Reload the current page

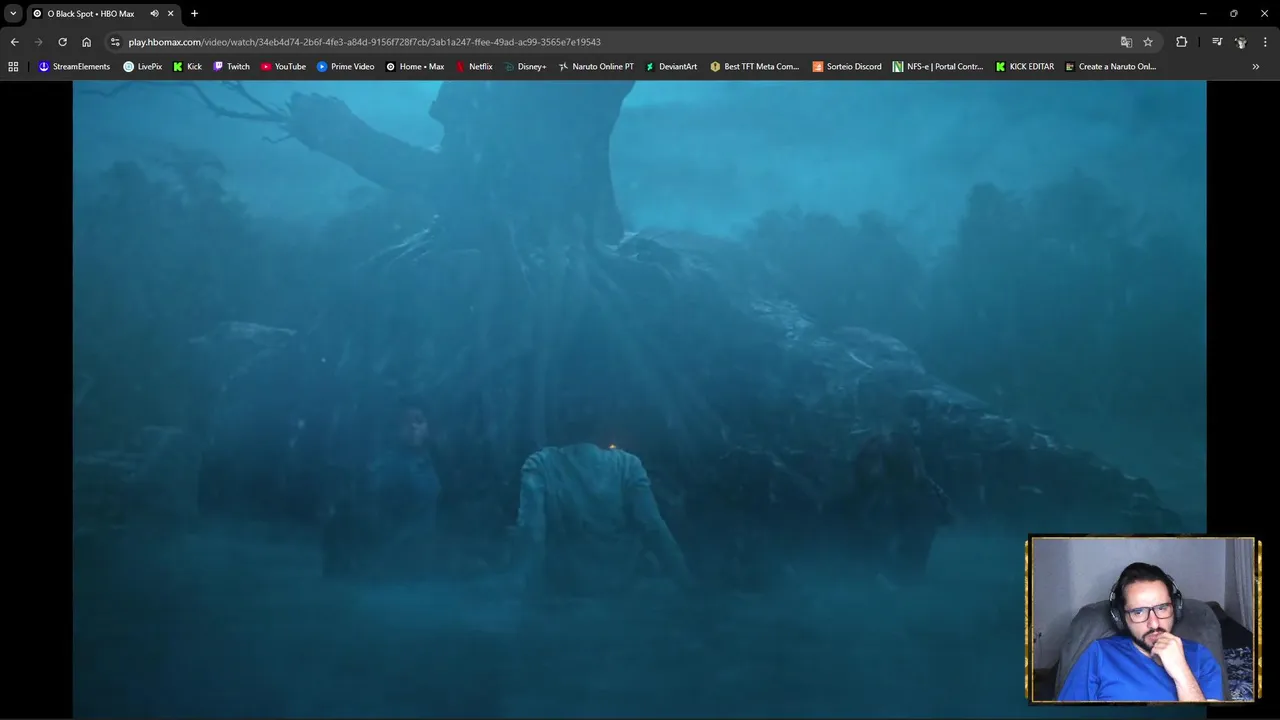point(62,42)
